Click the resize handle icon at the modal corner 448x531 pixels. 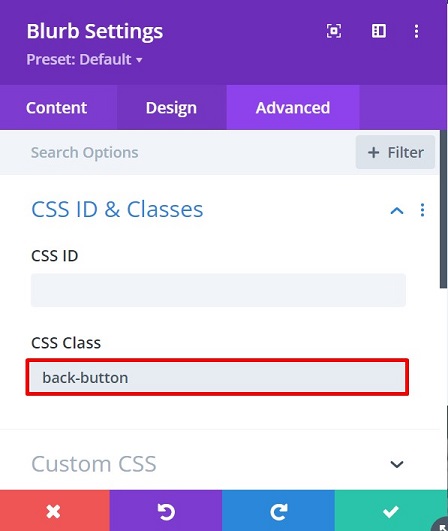click(x=442, y=524)
